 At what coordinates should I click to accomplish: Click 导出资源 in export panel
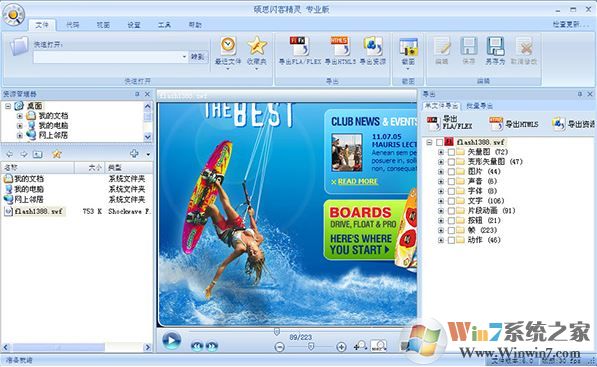click(x=574, y=124)
